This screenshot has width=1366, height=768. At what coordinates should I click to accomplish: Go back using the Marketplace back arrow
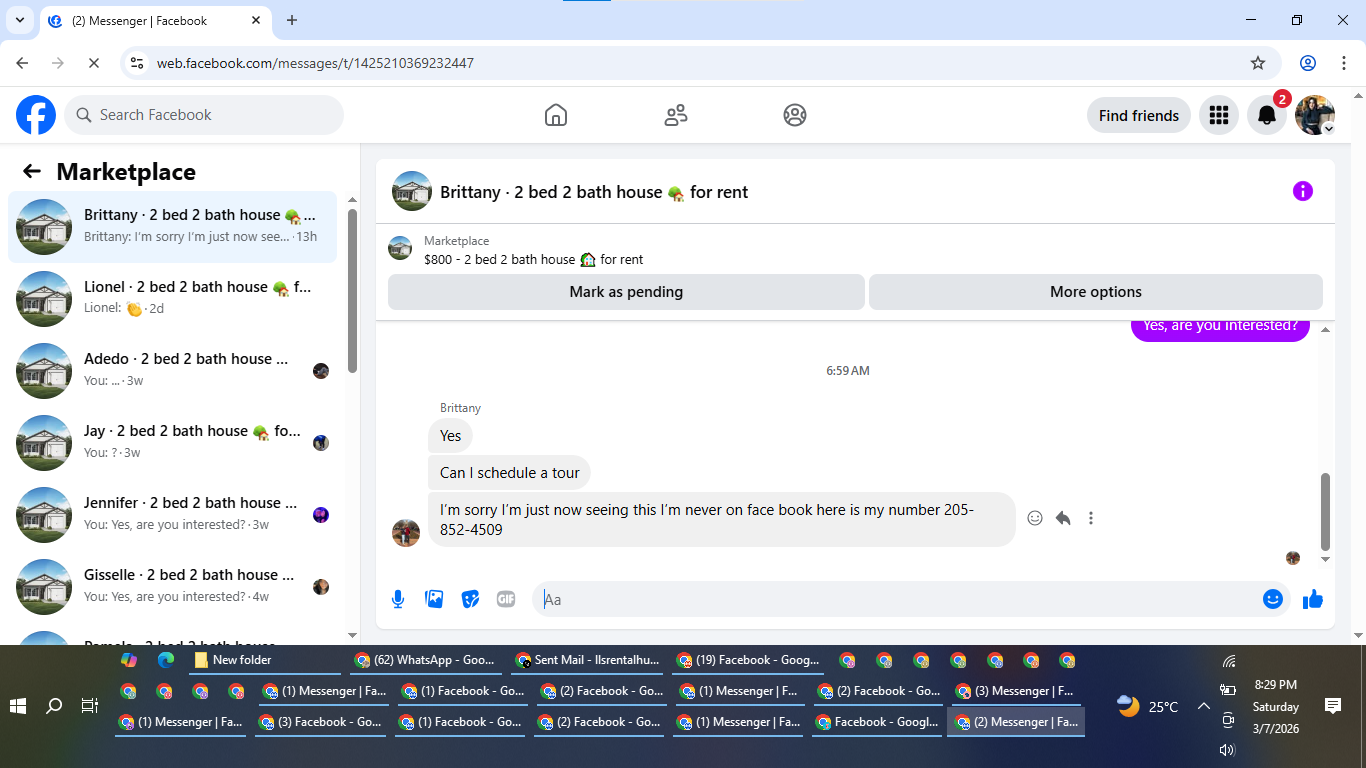tap(32, 171)
